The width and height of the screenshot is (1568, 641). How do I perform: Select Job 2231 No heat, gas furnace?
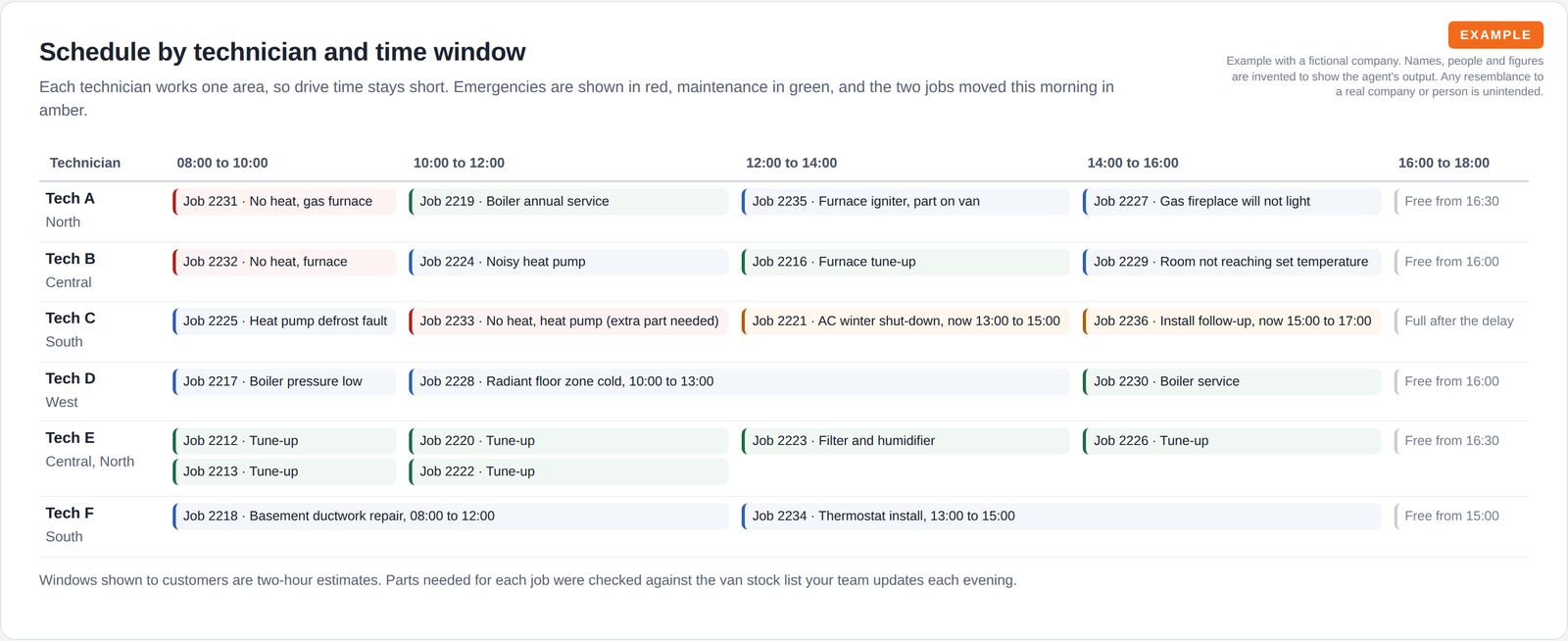tap(284, 201)
